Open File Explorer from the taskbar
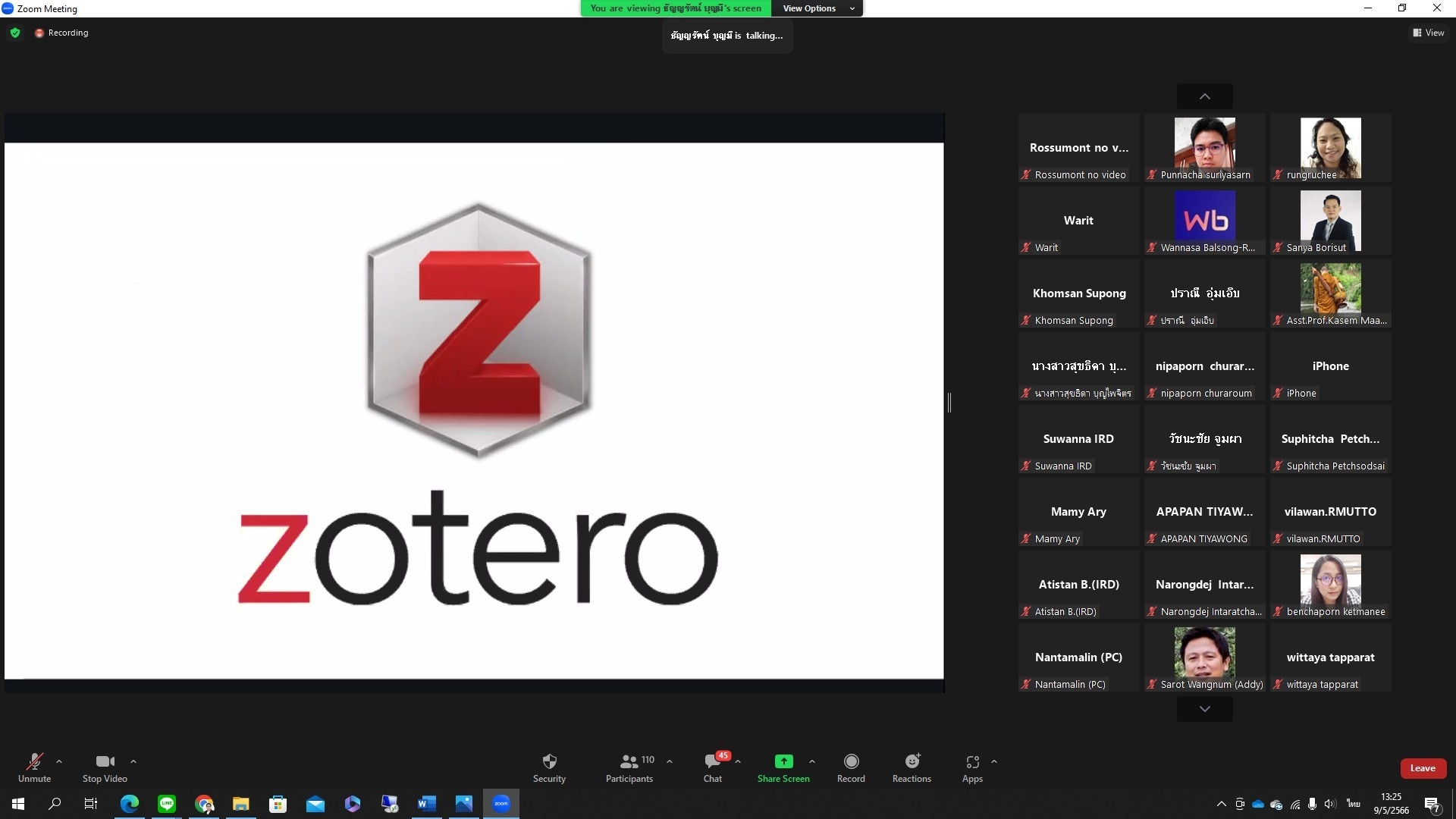The height and width of the screenshot is (819, 1456). click(241, 804)
